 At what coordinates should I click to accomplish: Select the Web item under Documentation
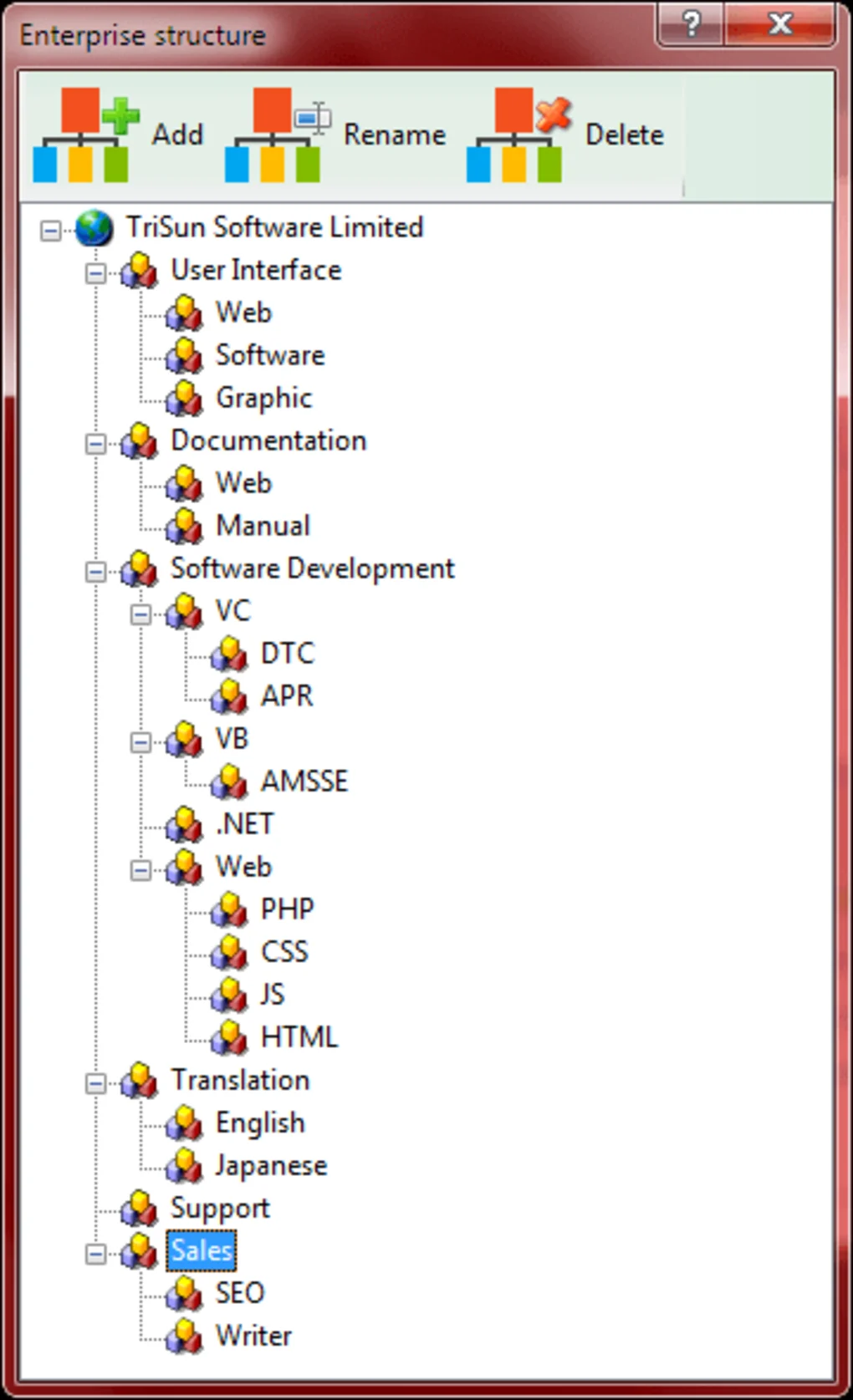pos(243,483)
